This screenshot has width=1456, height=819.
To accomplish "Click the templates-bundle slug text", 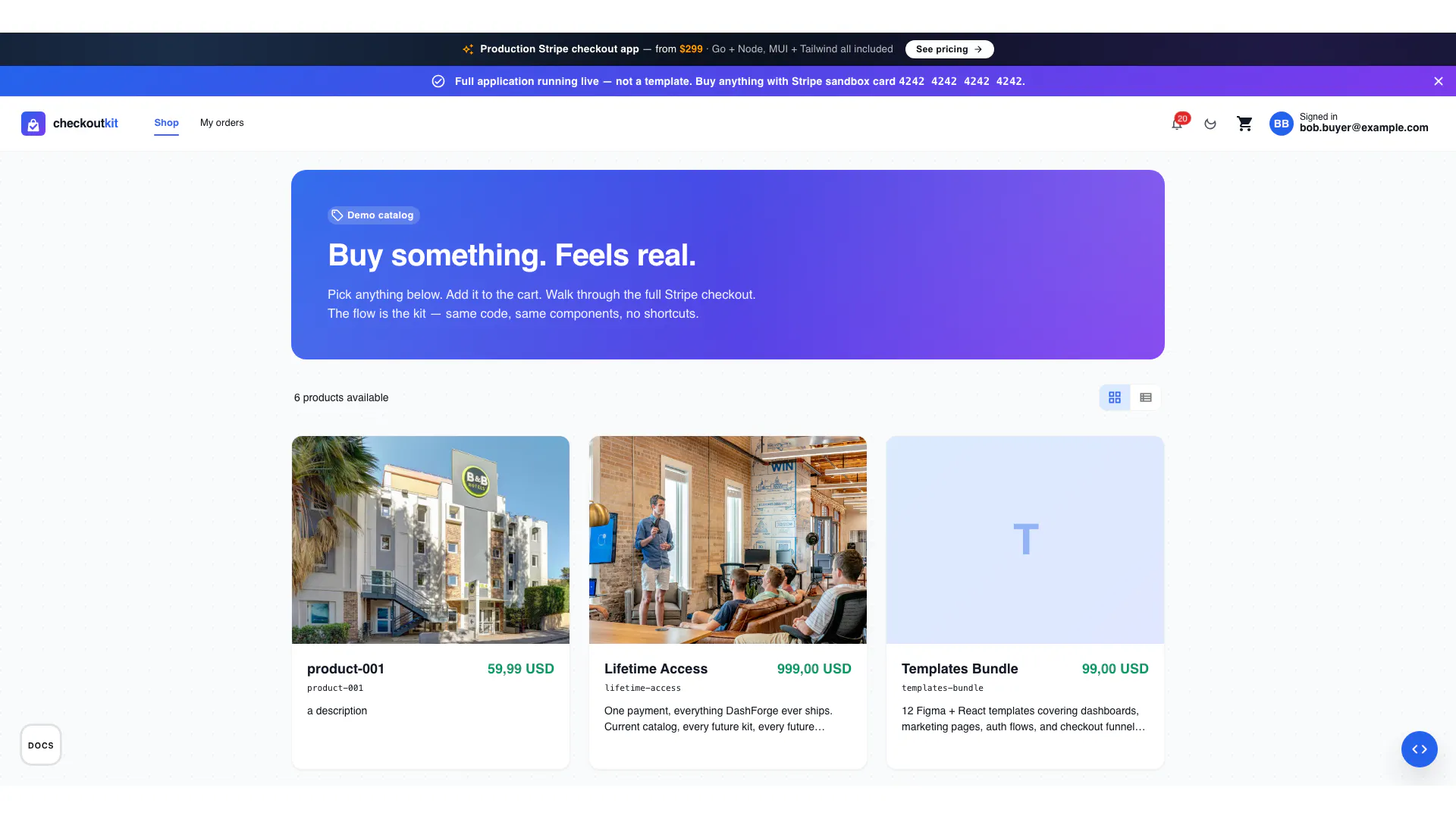I will coord(943,689).
